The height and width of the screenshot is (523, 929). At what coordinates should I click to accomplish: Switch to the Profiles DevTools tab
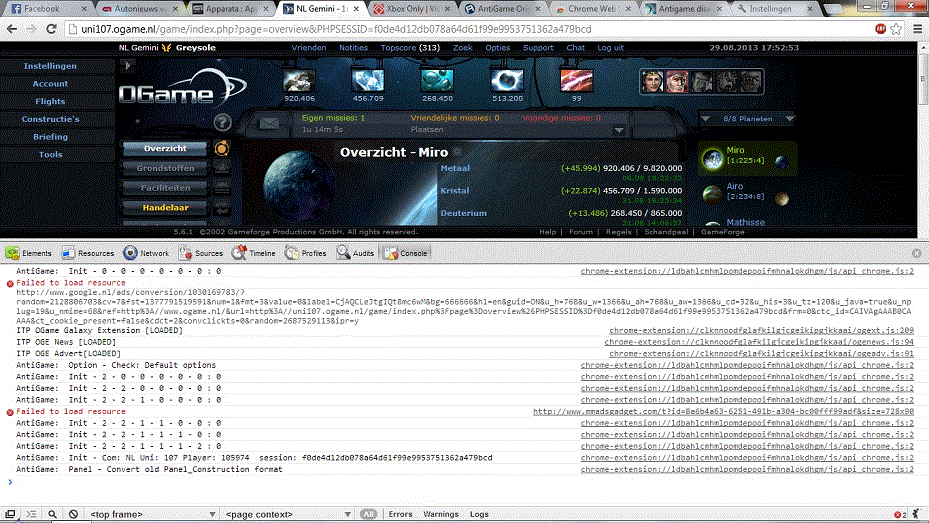(x=306, y=253)
